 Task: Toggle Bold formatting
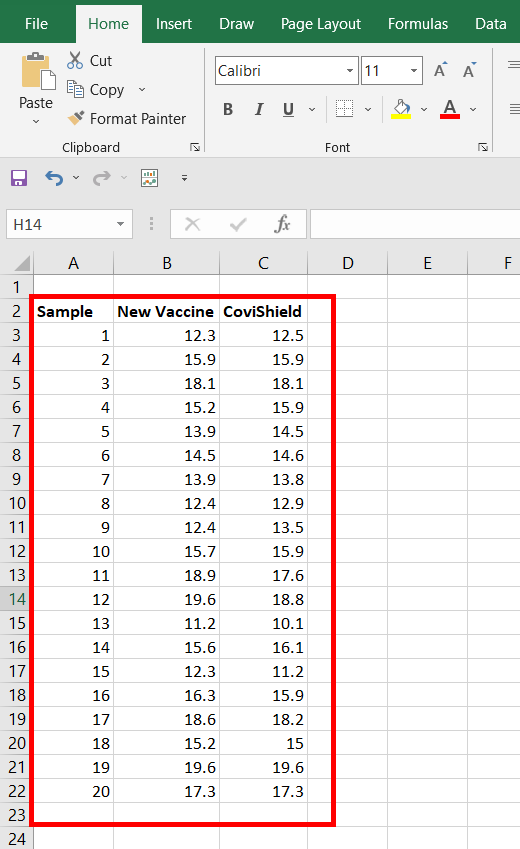[228, 109]
